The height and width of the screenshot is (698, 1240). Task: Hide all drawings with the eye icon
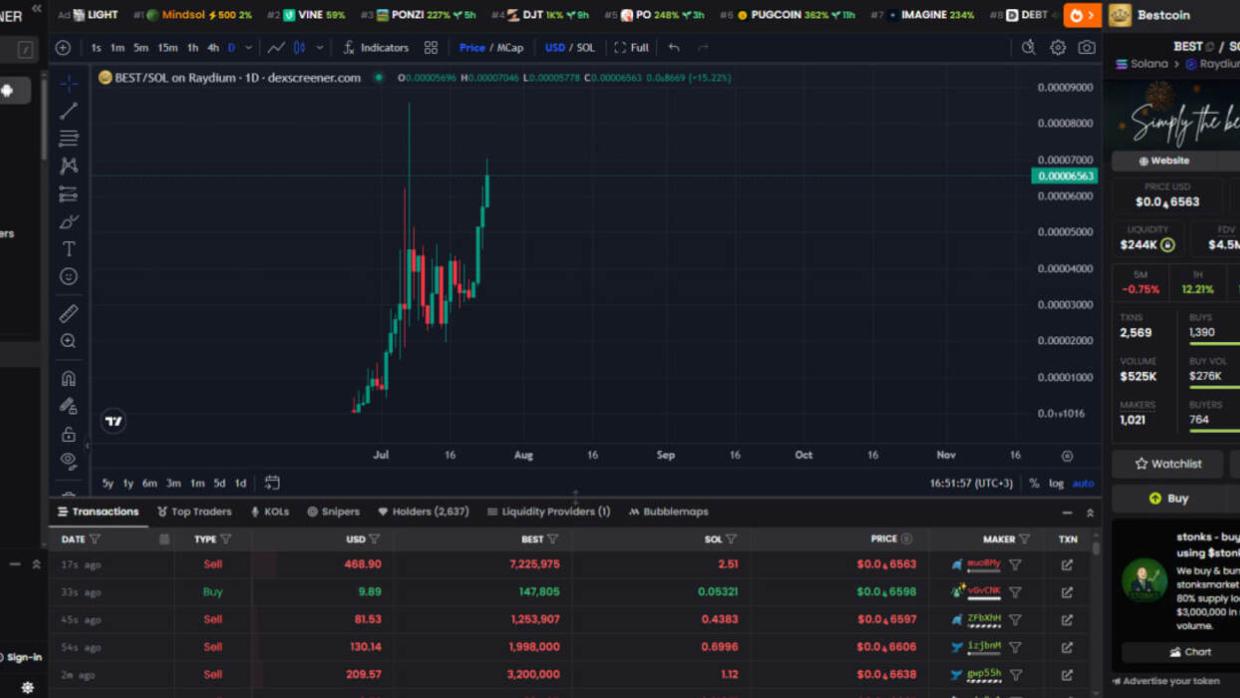(x=68, y=461)
